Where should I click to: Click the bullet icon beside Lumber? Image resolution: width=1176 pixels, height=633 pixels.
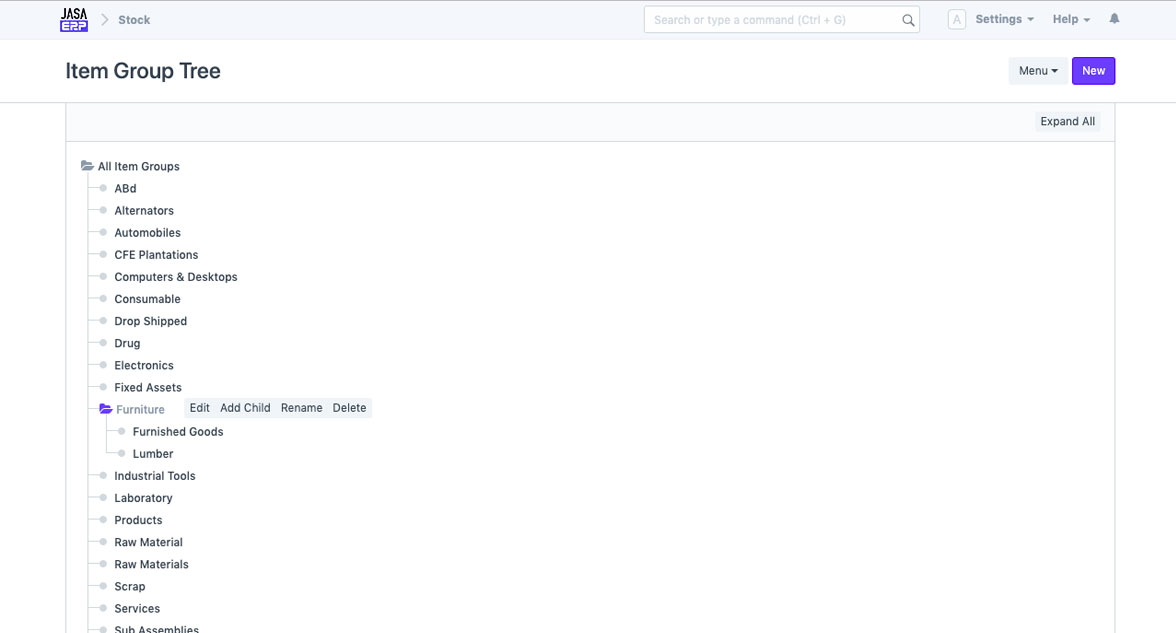[x=122, y=453]
